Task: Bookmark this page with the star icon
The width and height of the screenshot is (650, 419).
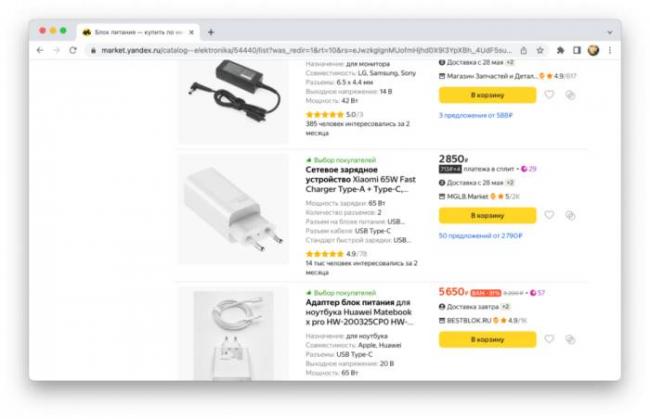Action: click(540, 50)
